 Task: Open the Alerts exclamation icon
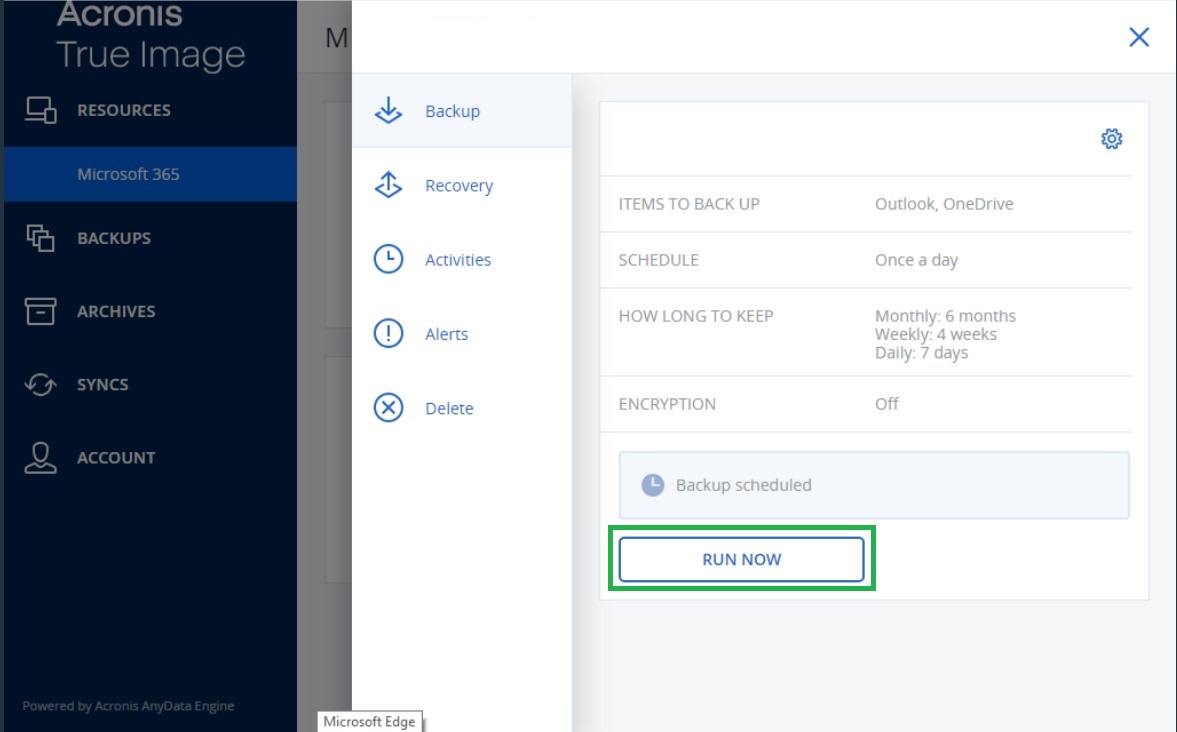click(x=388, y=333)
